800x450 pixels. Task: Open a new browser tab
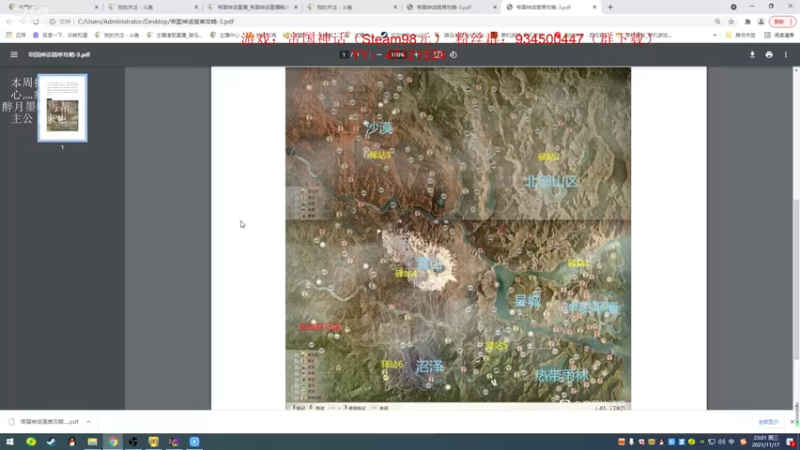tap(610, 7)
